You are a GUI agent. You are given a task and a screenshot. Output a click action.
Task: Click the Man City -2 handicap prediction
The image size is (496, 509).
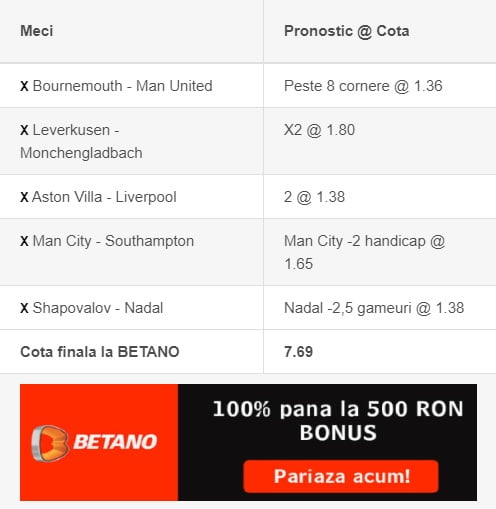(364, 252)
